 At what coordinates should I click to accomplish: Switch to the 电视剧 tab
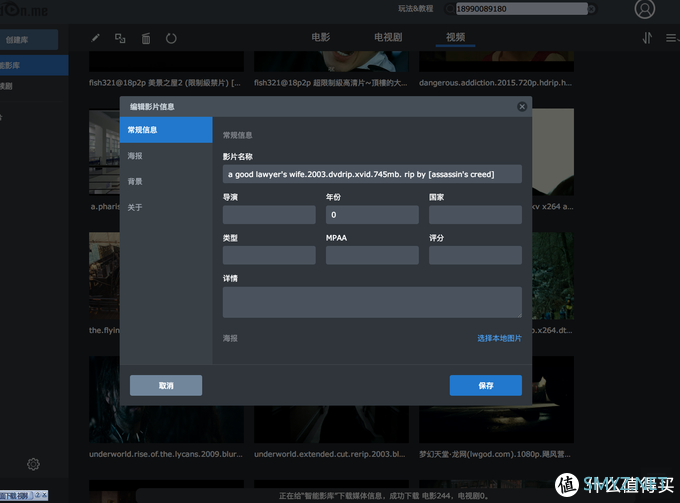click(x=388, y=37)
